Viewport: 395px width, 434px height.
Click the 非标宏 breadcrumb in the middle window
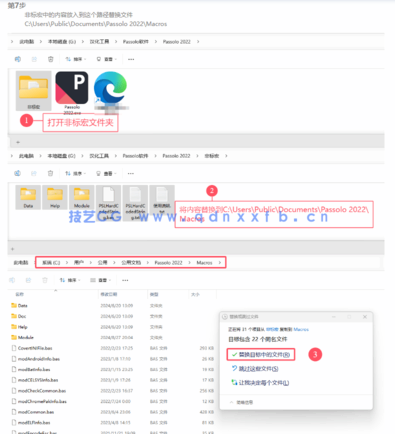coord(212,156)
